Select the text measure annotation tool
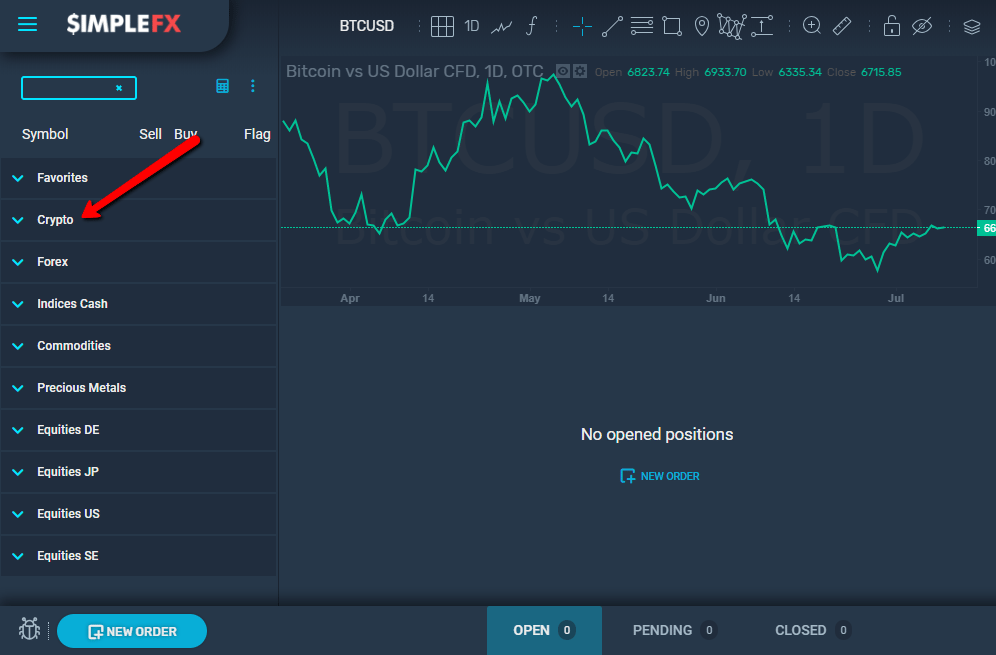 (x=762, y=26)
